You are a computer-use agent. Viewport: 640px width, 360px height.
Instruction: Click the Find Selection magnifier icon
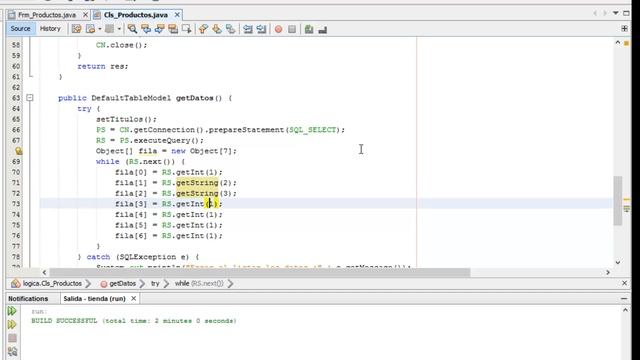132,29
